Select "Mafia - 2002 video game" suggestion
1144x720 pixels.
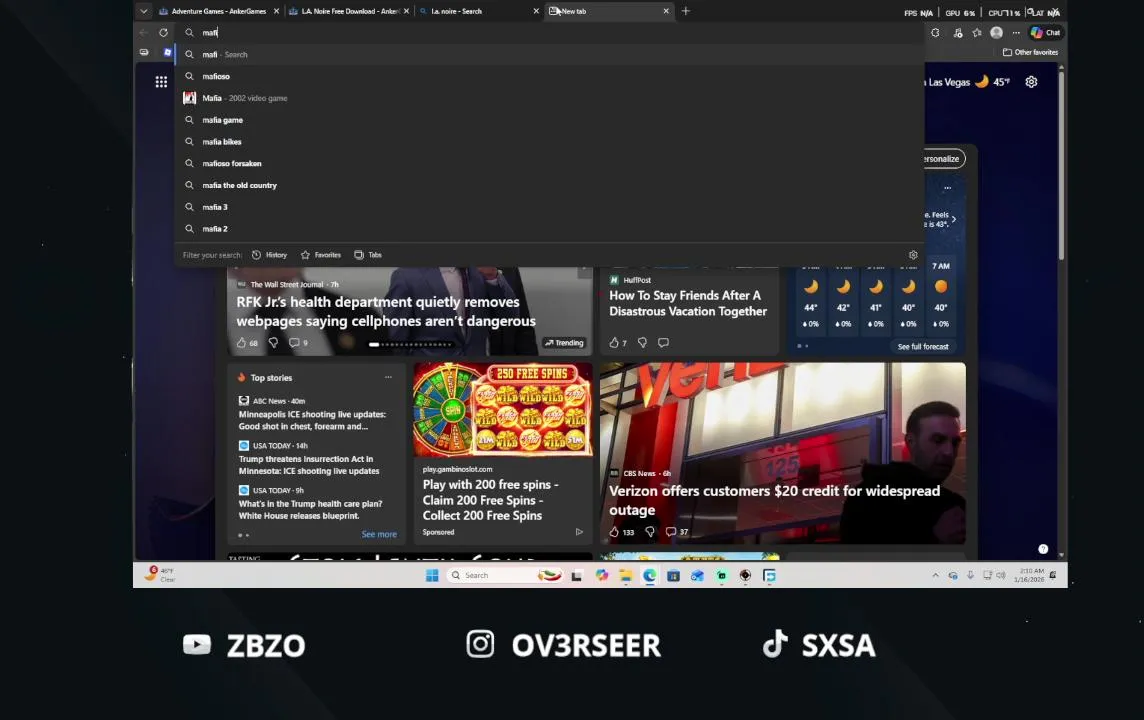[549, 98]
